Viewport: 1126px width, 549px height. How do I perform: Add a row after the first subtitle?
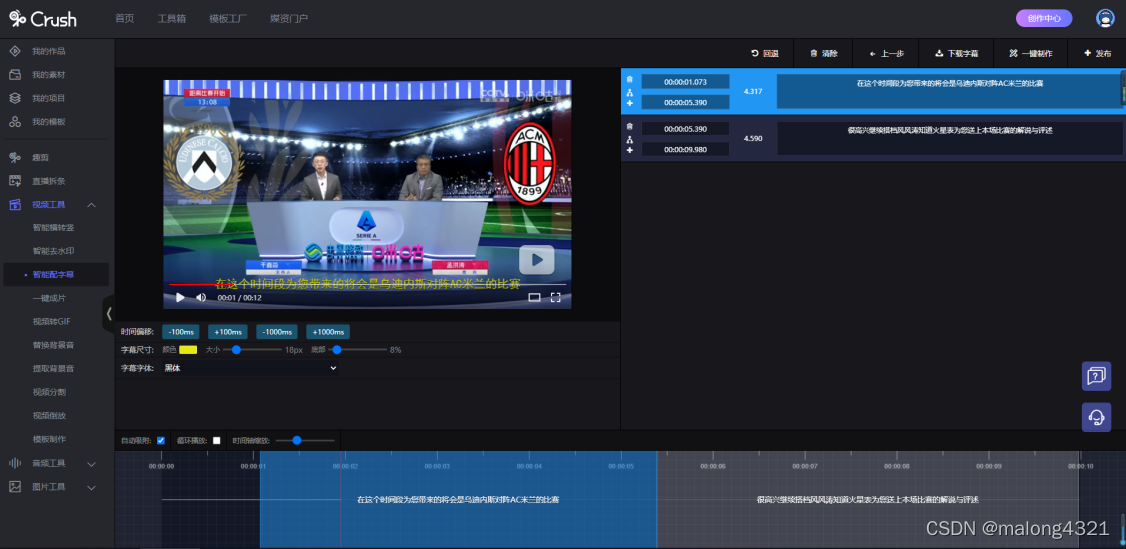[x=630, y=103]
